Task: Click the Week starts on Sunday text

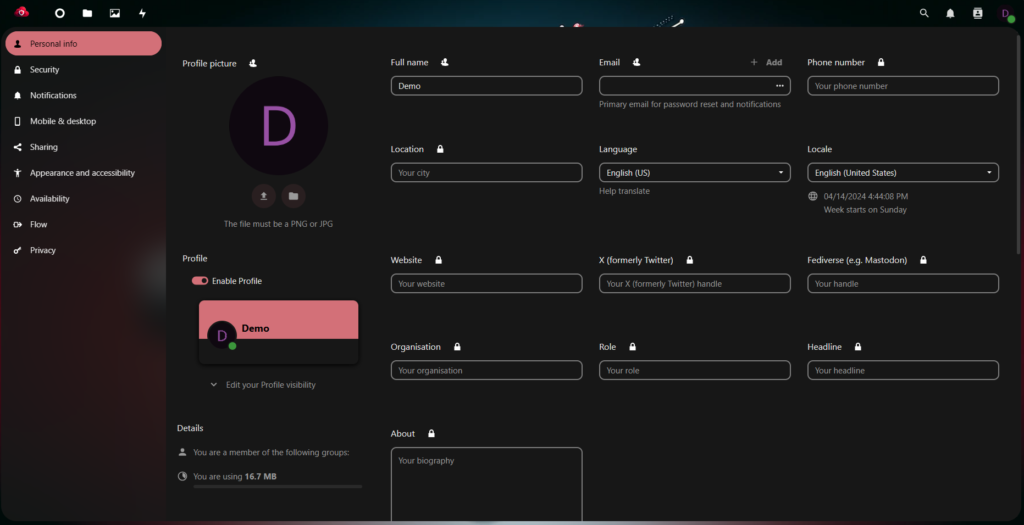Action: pyautogui.click(x=865, y=210)
